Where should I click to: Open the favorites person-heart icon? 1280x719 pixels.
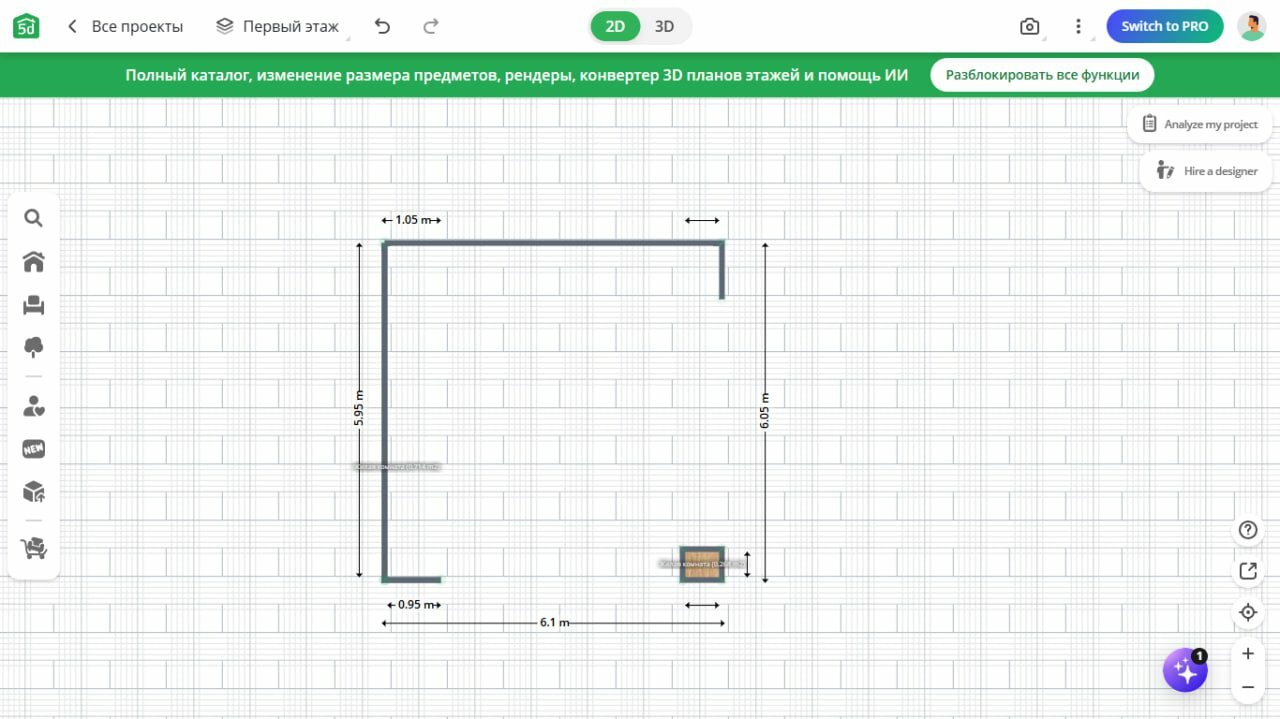click(33, 406)
